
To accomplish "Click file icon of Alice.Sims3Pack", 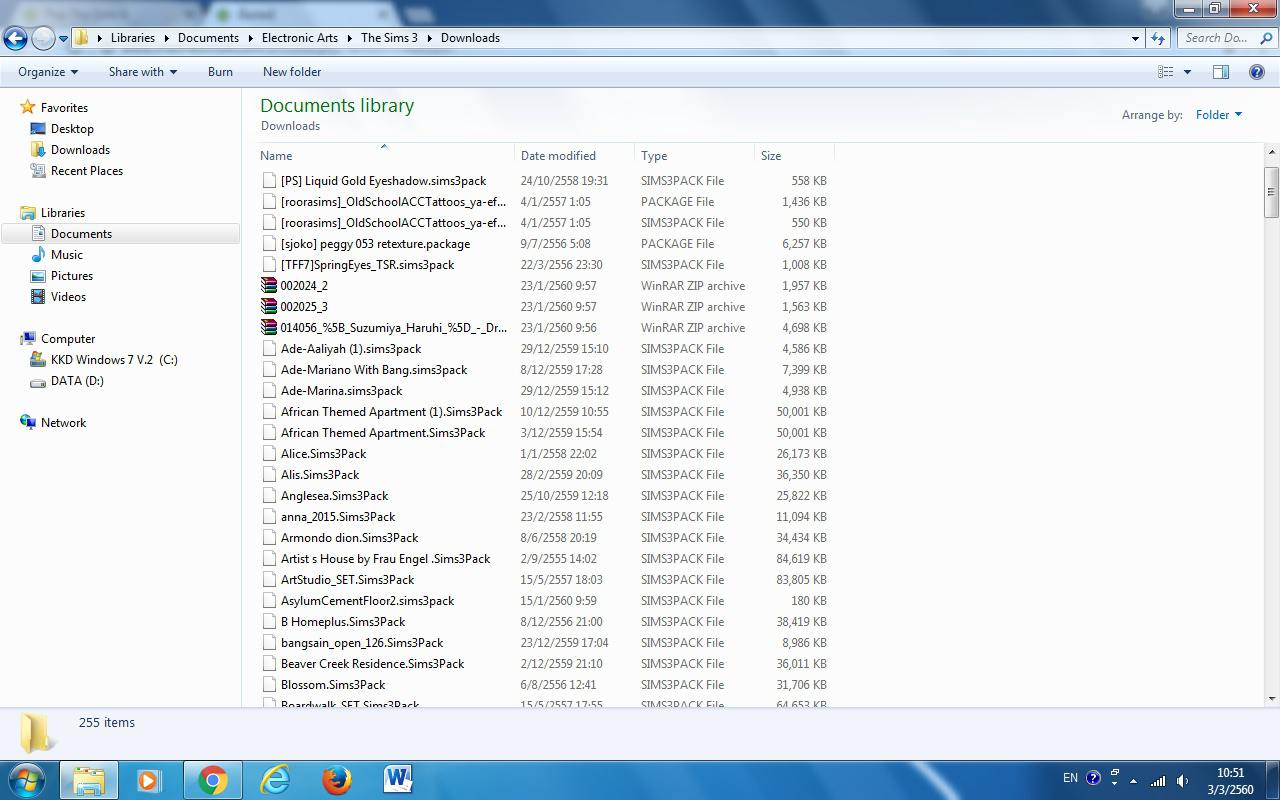I will 269,454.
